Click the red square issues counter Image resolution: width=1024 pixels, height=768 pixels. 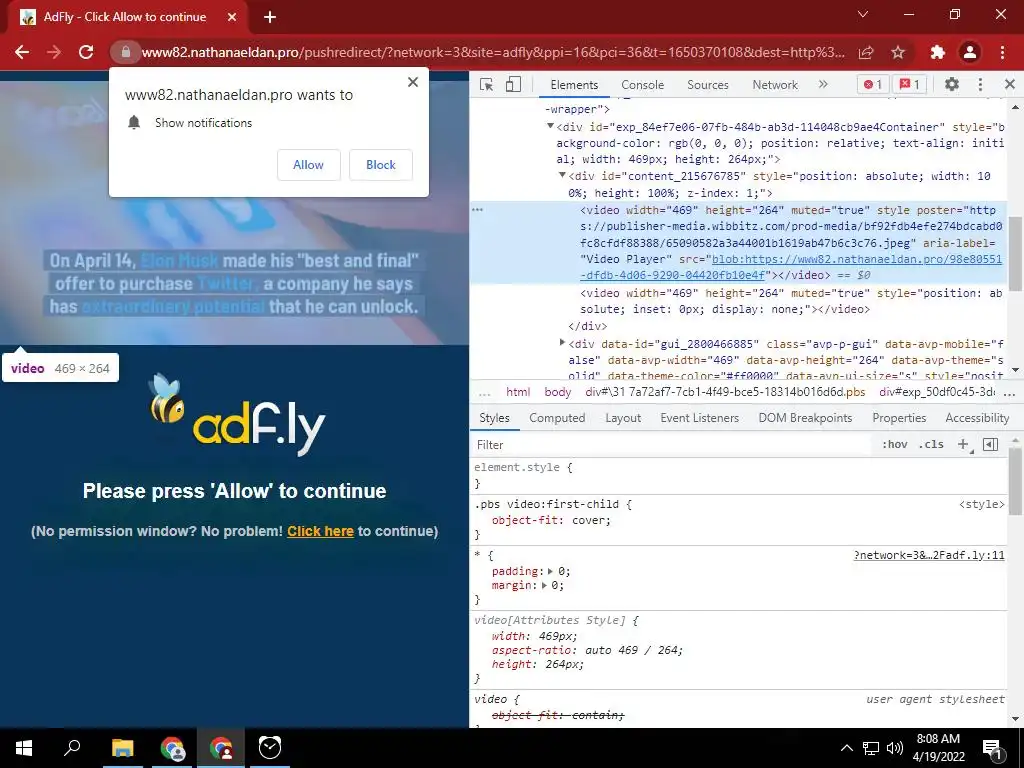point(910,84)
